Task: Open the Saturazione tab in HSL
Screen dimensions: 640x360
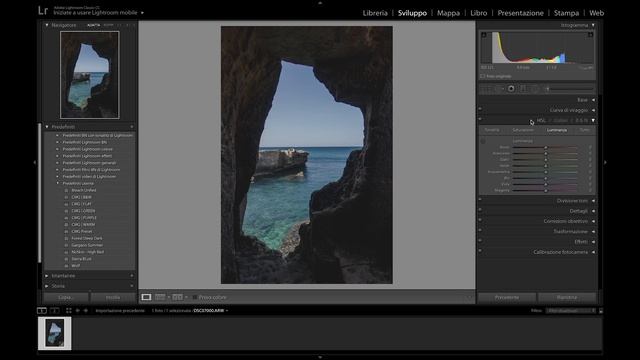Action: click(523, 130)
